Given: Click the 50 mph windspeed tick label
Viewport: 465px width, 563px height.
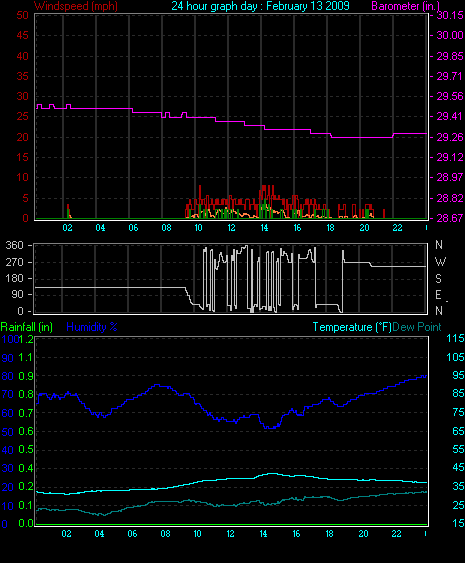Looking at the screenshot, I should pos(22,15).
